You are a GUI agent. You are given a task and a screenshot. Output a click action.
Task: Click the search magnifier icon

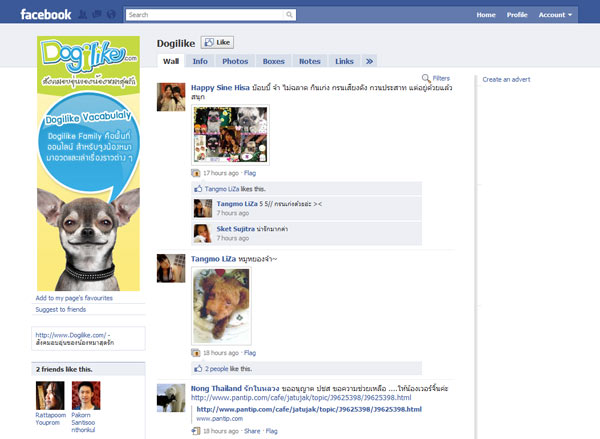pos(289,15)
